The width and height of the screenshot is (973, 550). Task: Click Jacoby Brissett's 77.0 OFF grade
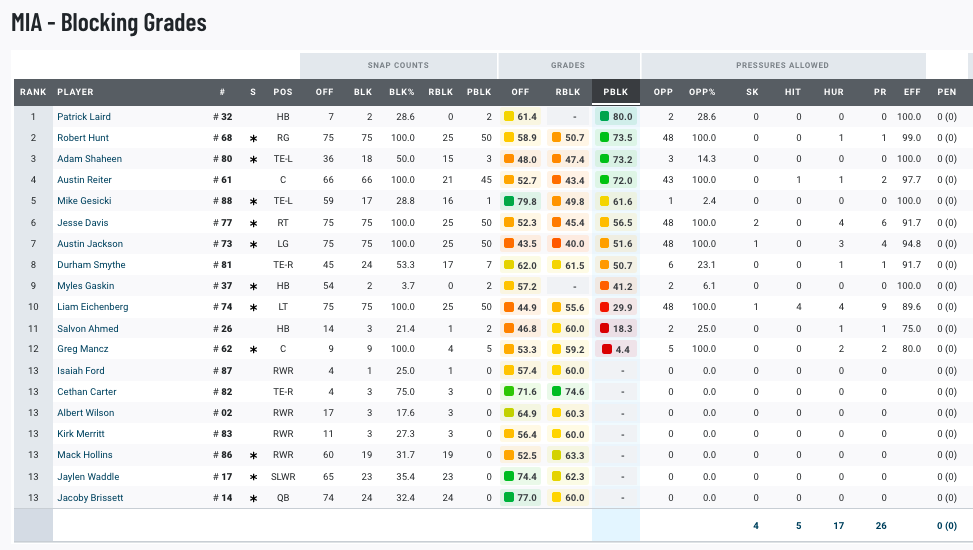[x=521, y=498]
